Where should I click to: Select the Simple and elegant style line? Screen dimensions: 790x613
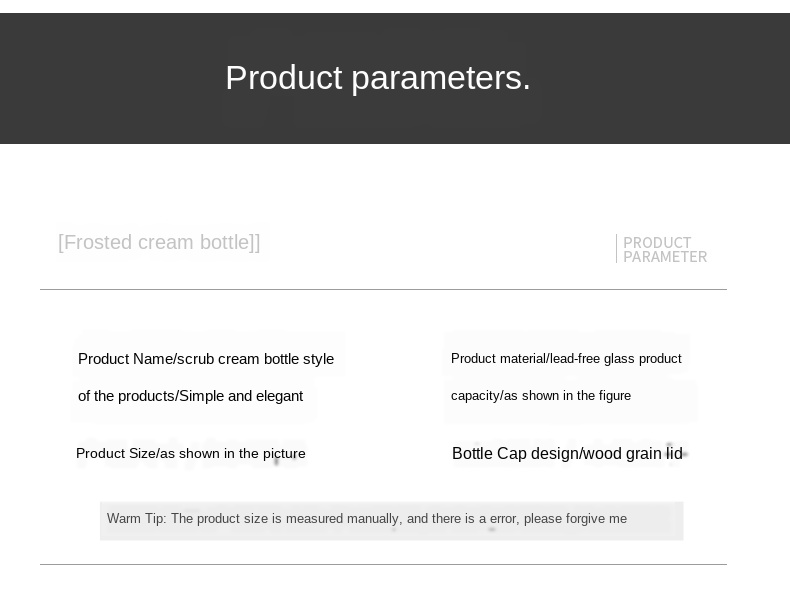point(190,396)
